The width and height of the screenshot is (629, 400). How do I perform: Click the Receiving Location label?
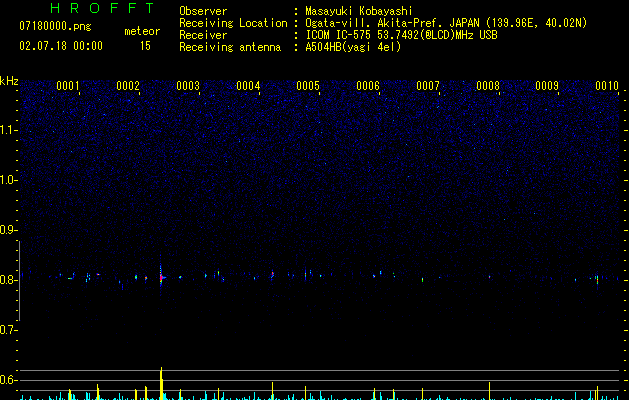(x=233, y=23)
